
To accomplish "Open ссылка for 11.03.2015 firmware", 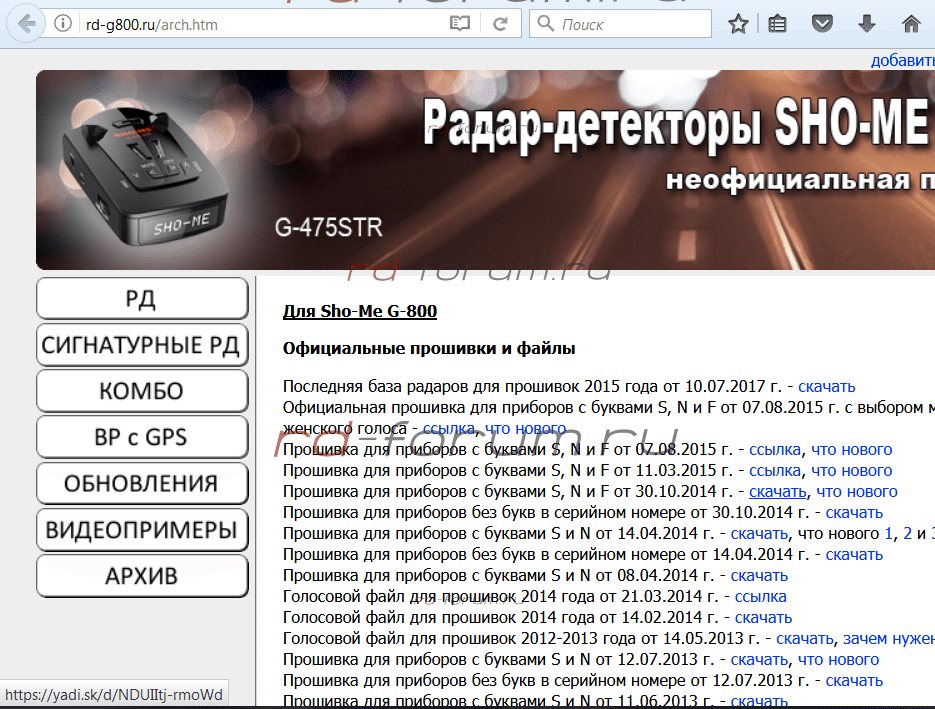I will (x=775, y=470).
